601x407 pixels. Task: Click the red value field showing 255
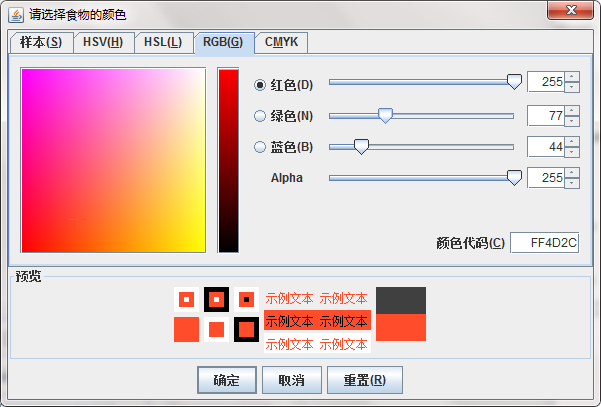click(x=546, y=82)
